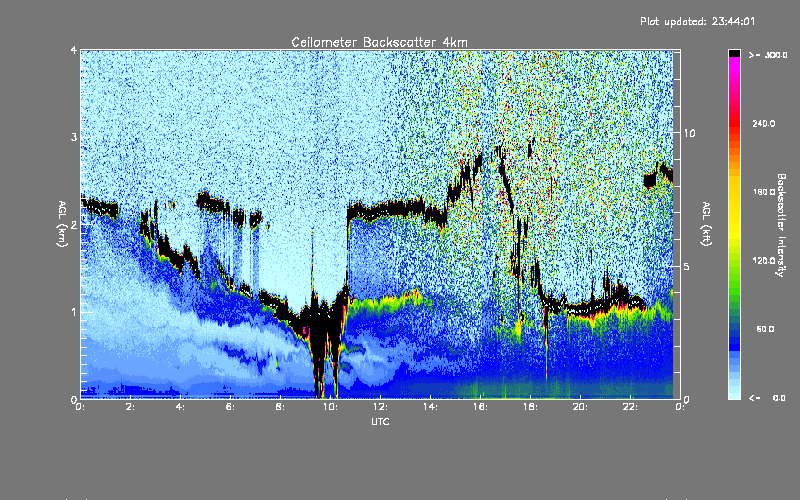The image size is (800, 500).
Task: Click the '20:' UTC hour tick label
Action: tap(580, 407)
